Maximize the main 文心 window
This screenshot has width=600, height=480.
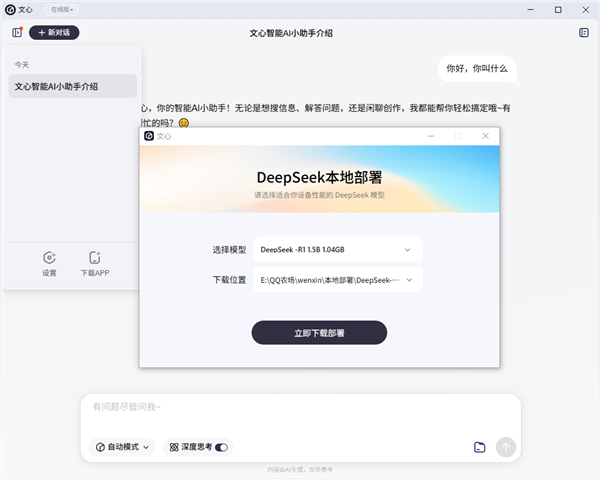click(x=558, y=10)
